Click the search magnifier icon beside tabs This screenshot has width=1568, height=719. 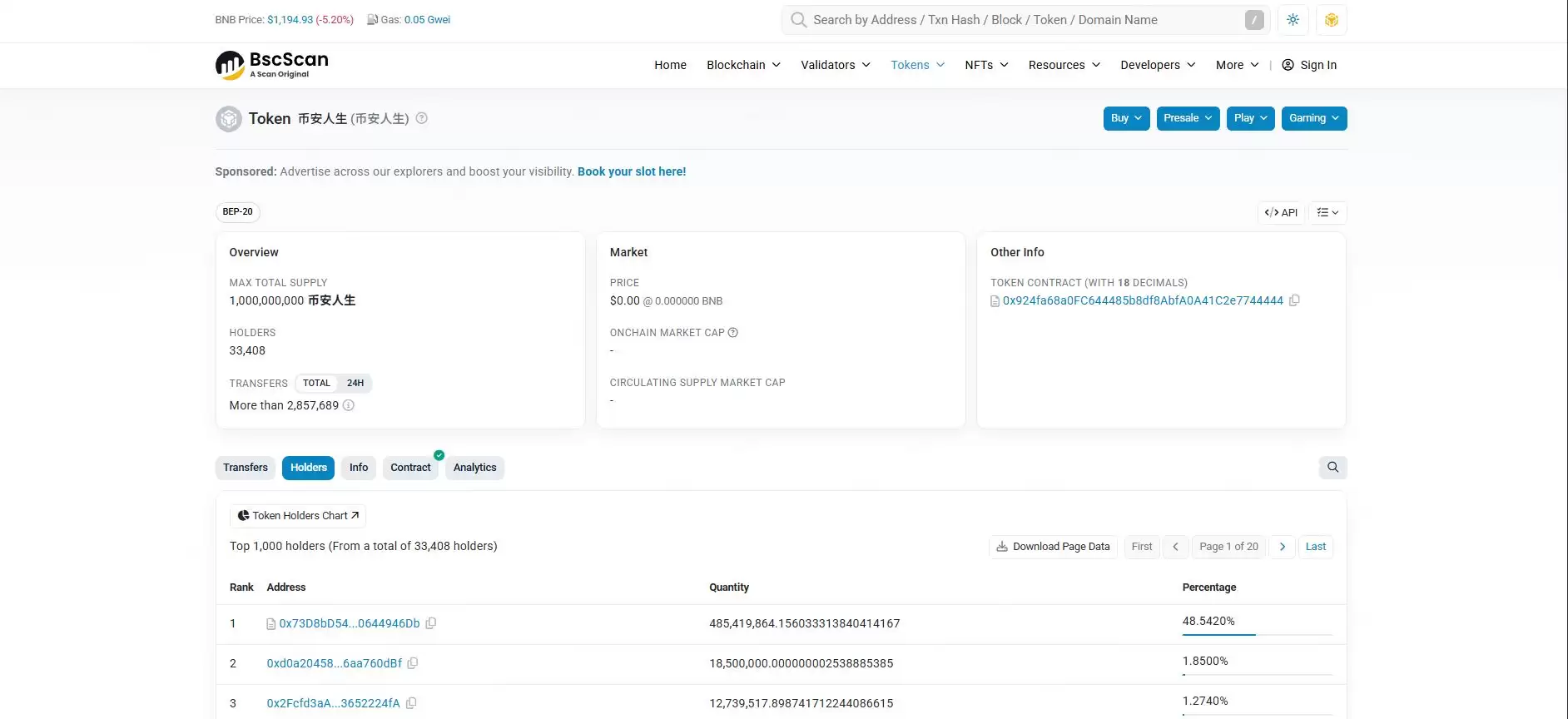pyautogui.click(x=1332, y=468)
